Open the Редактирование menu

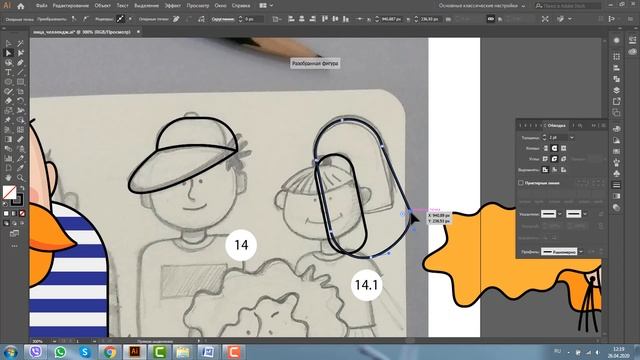point(71,6)
